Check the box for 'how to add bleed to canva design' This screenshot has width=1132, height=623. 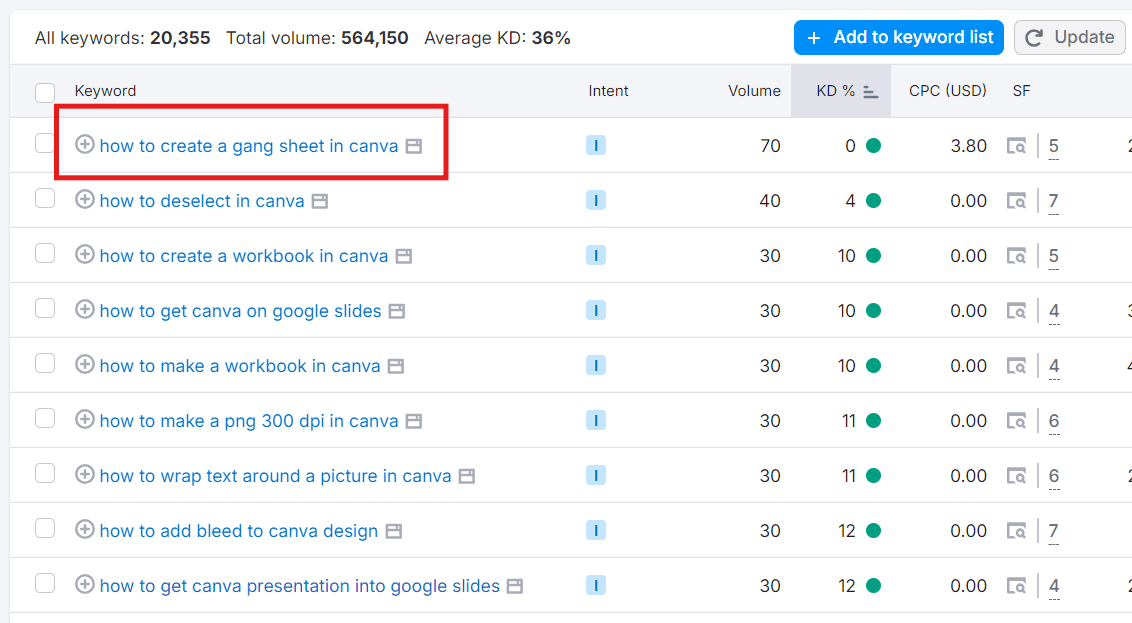point(45,528)
